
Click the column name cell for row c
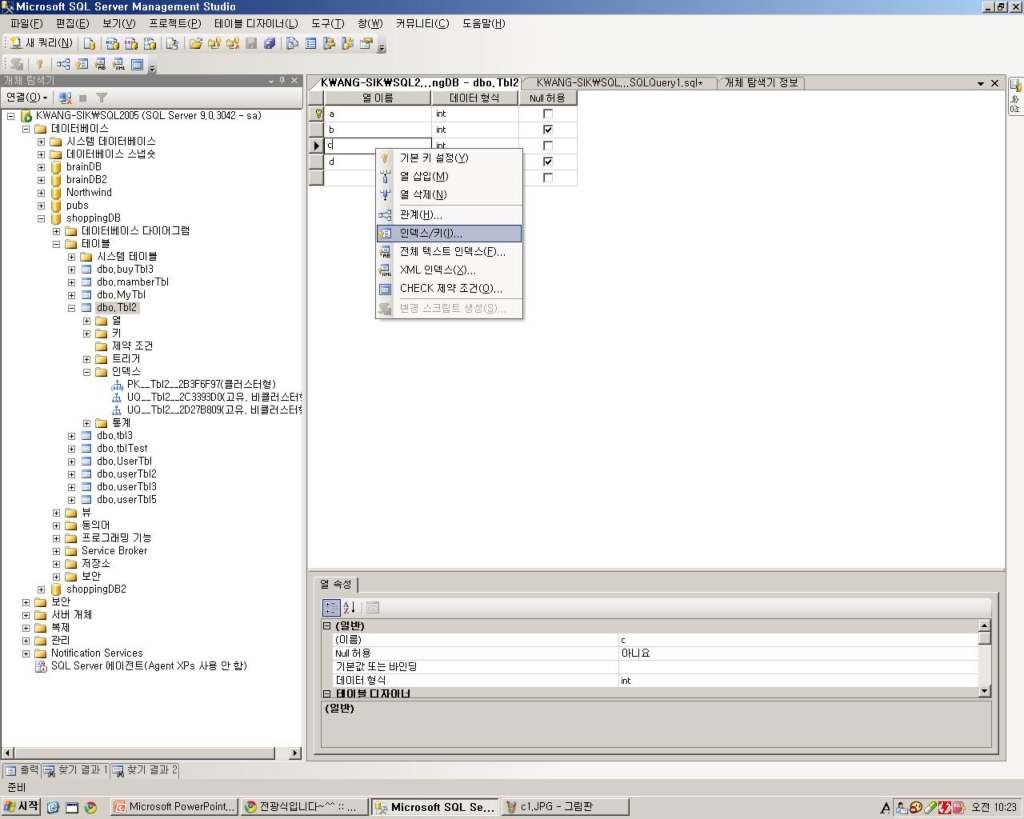[378, 146]
